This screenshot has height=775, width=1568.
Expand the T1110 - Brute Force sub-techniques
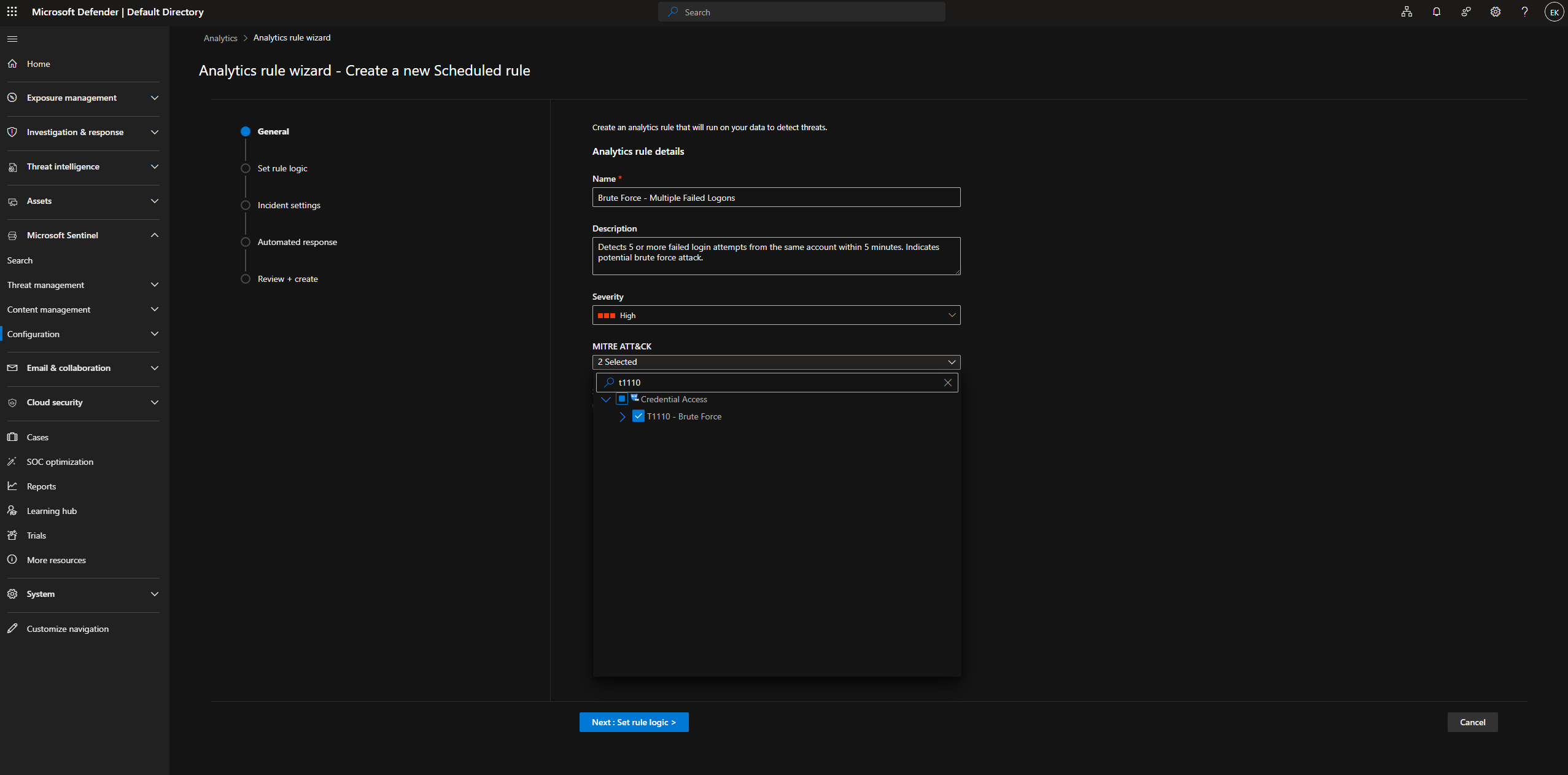tap(623, 417)
